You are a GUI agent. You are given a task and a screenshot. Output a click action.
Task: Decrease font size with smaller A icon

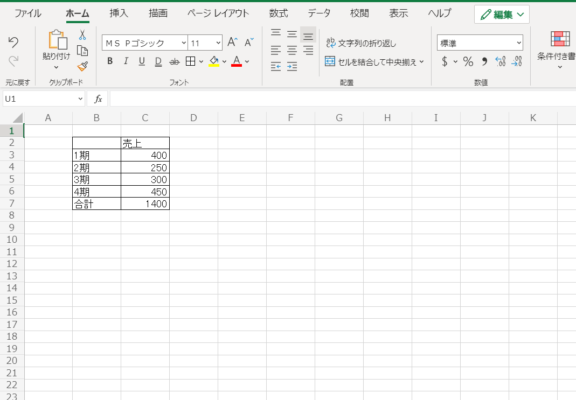coord(249,42)
